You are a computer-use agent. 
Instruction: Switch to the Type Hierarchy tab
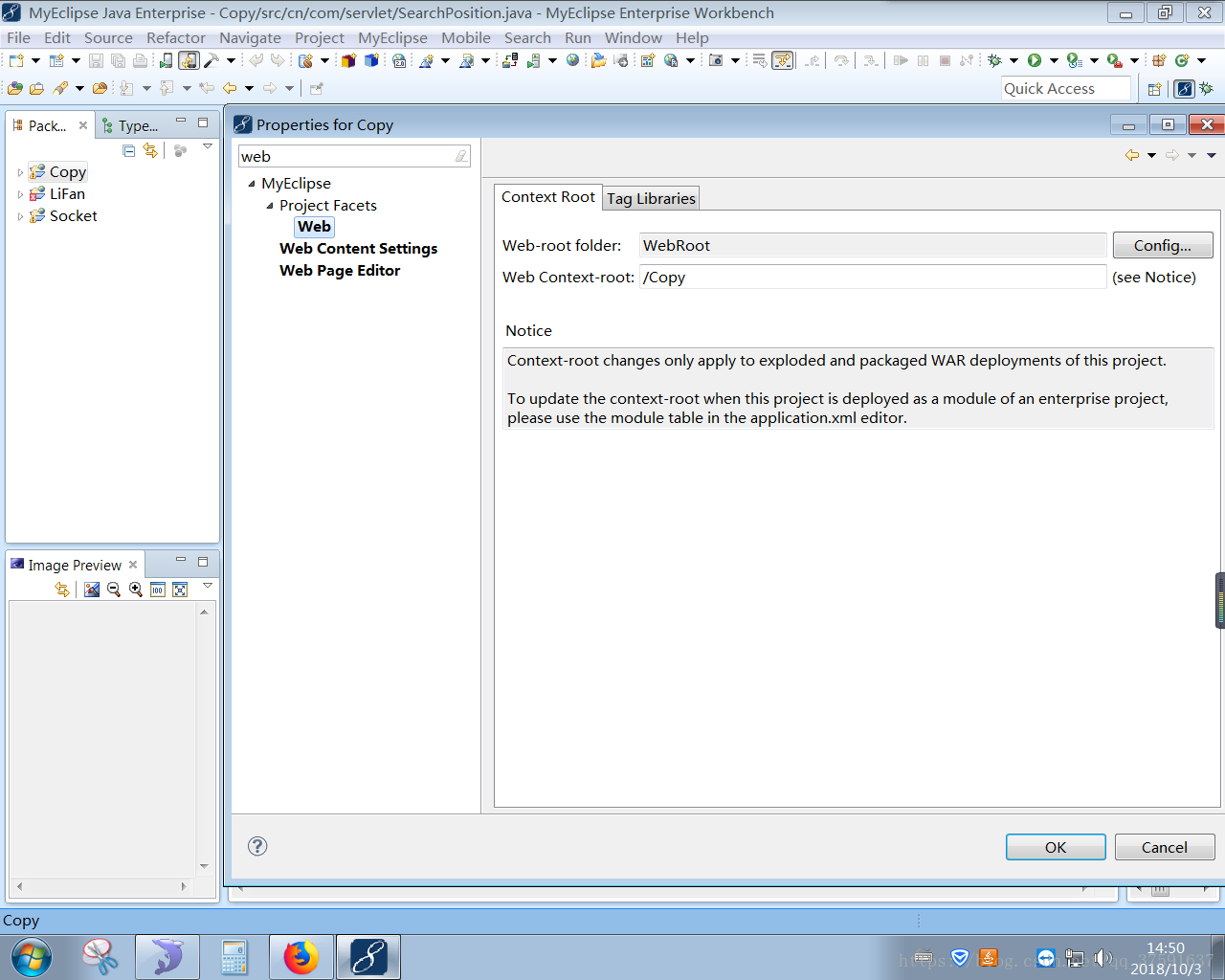[131, 125]
